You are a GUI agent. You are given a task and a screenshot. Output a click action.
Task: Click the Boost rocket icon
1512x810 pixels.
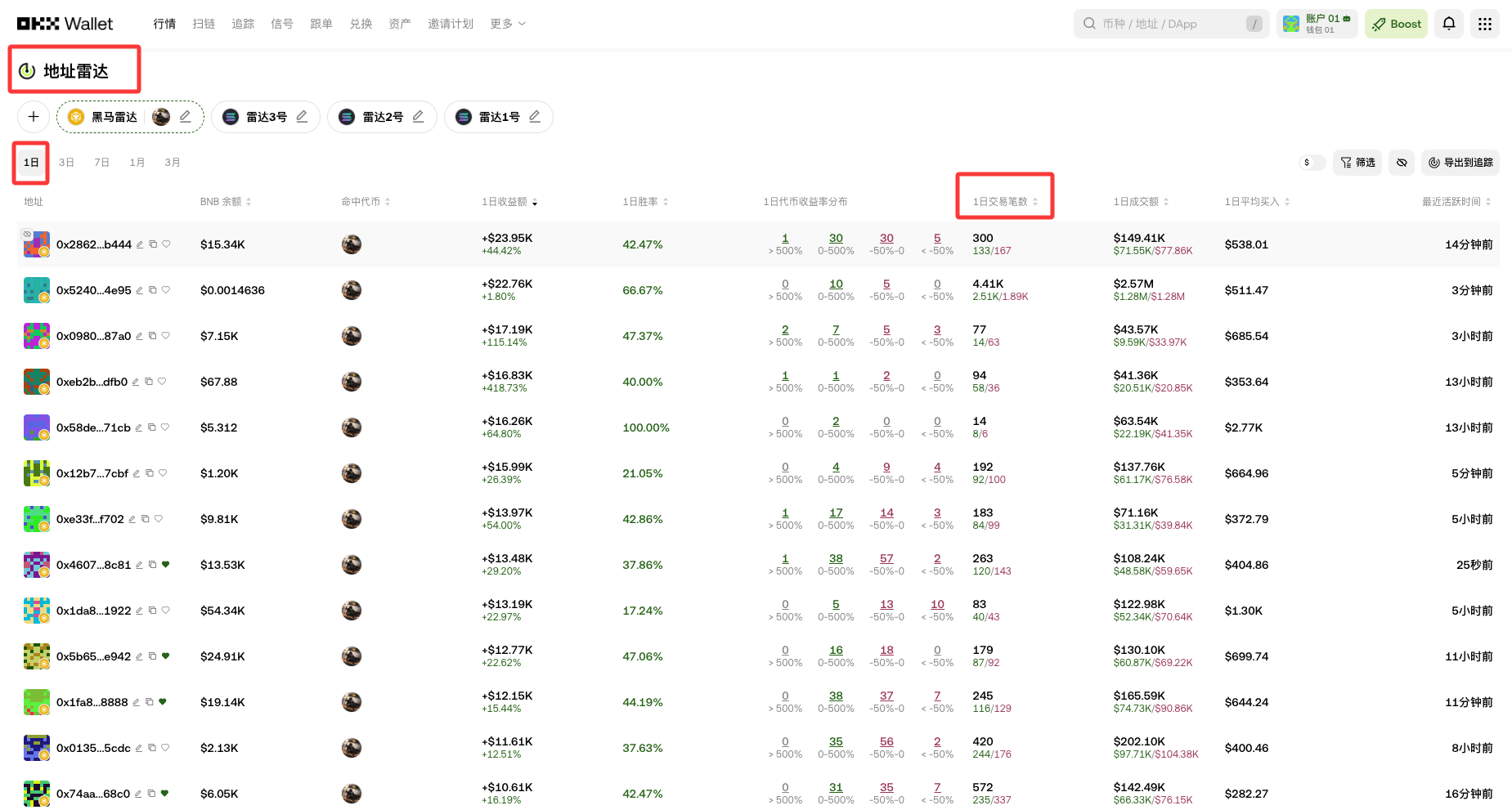1378,23
